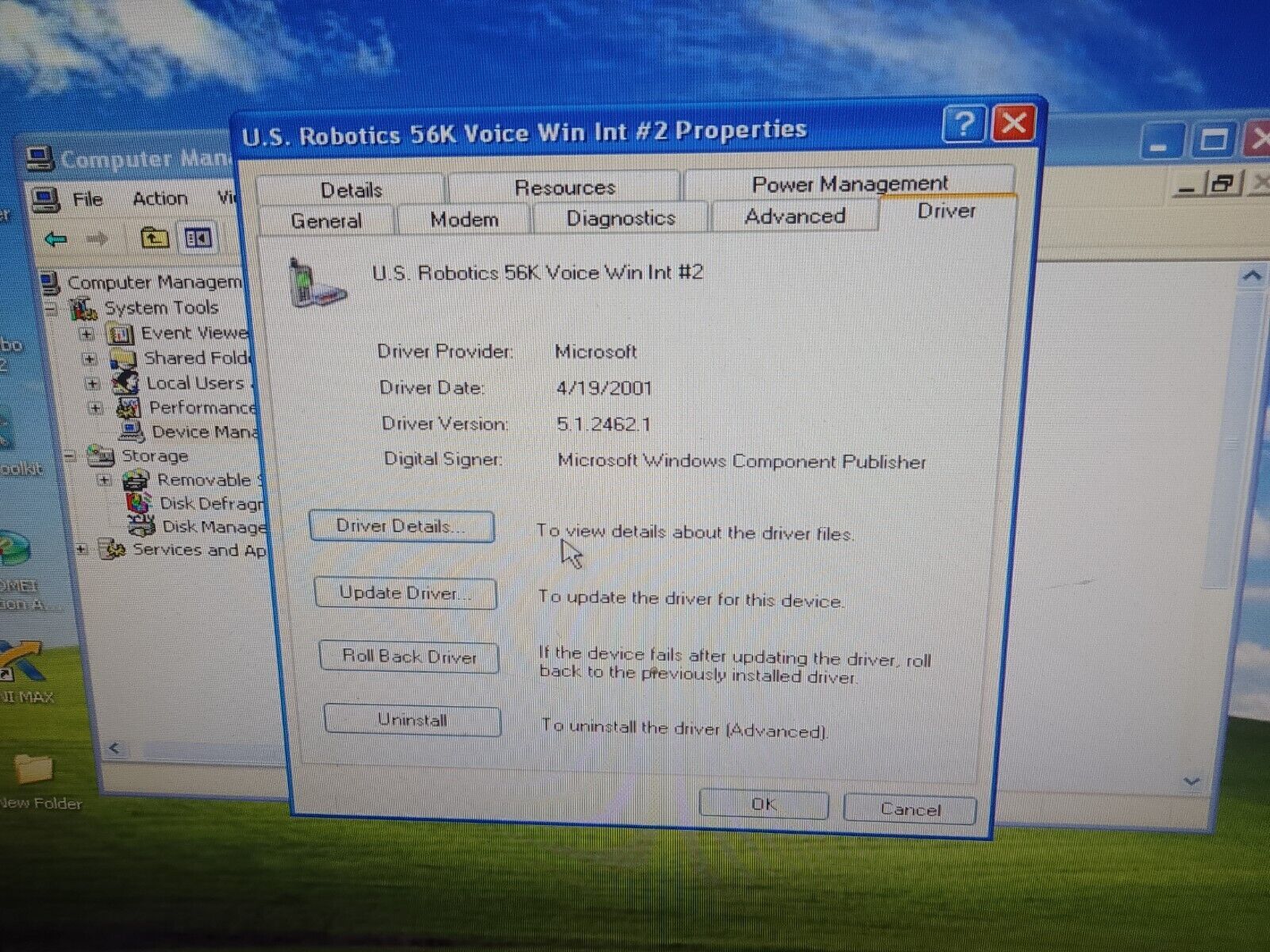
Task: Select Device Manager in the tree
Action: click(x=205, y=432)
